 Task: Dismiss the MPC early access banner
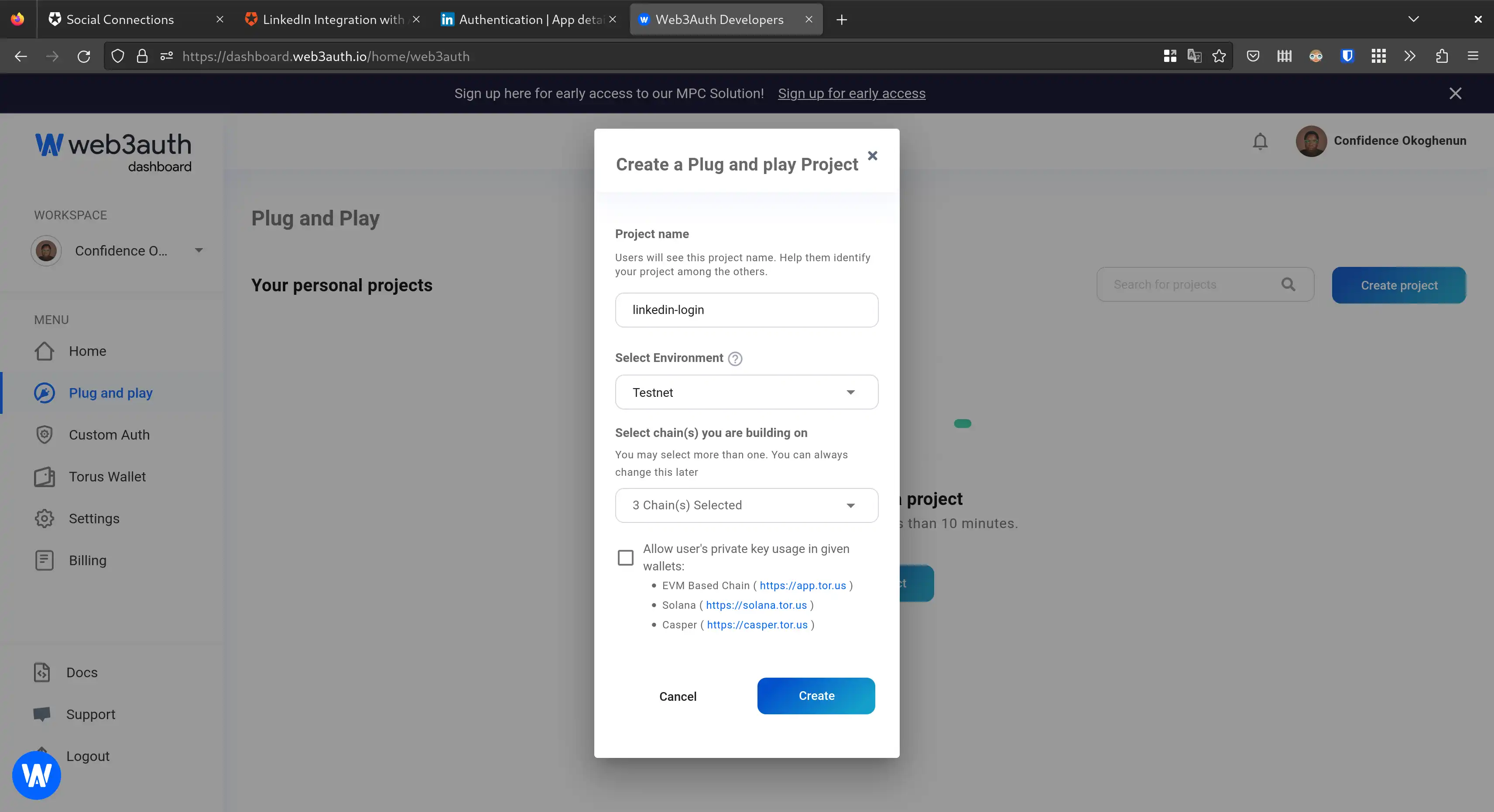coord(1455,93)
